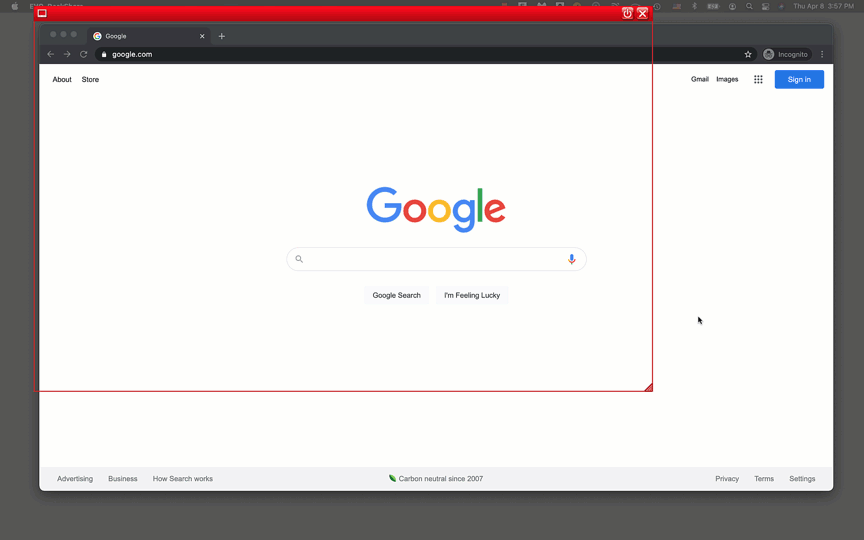Click the leaf icon beside Carbon neutral
This screenshot has width=864, height=540.
click(392, 478)
